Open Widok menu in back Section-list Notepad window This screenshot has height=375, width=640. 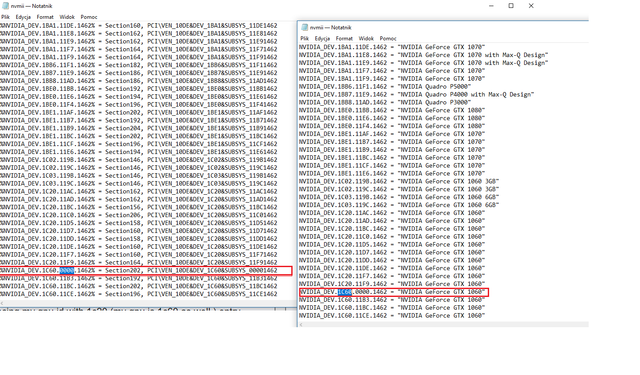point(67,17)
